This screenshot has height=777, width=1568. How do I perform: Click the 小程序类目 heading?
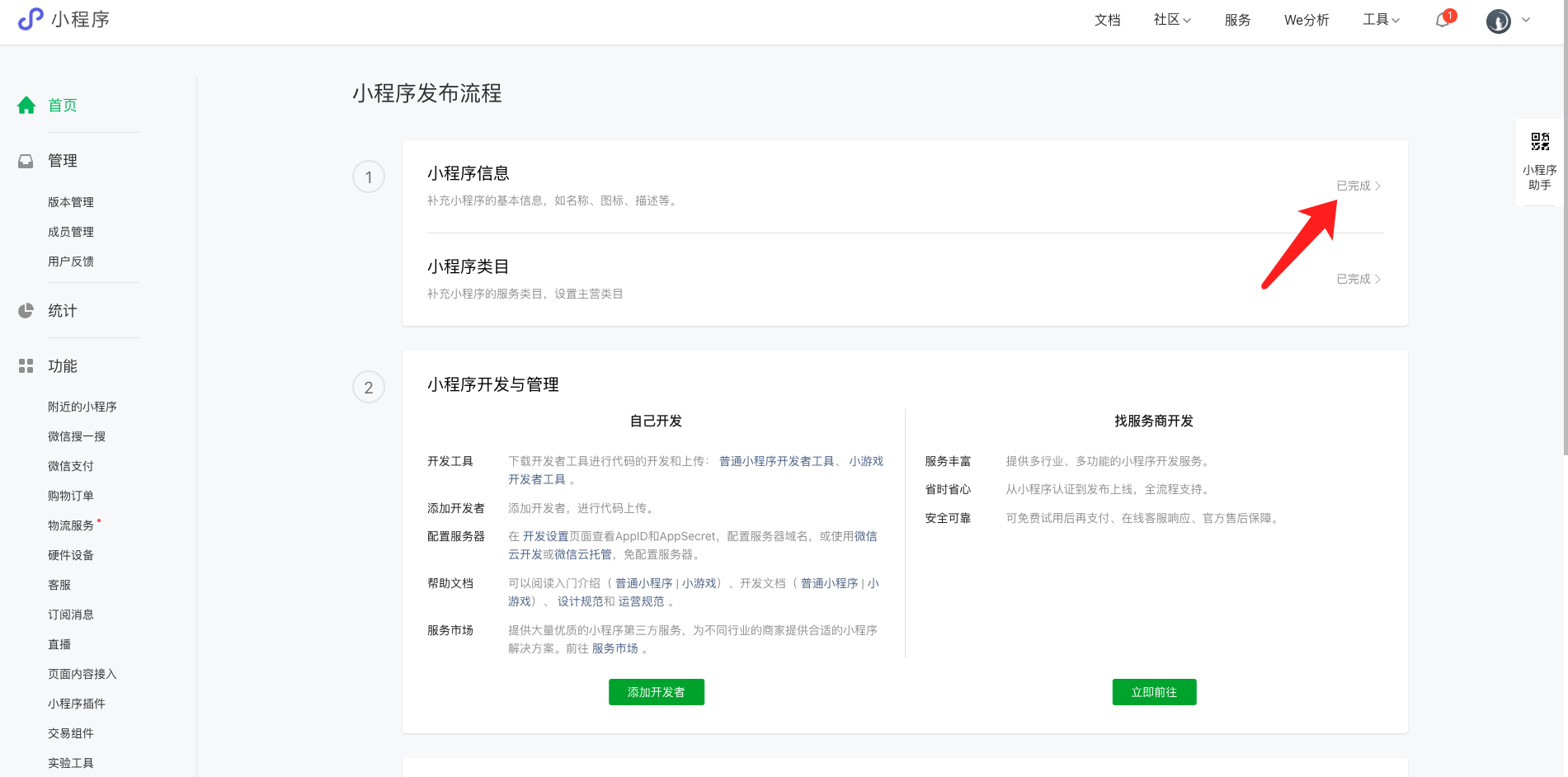(469, 266)
